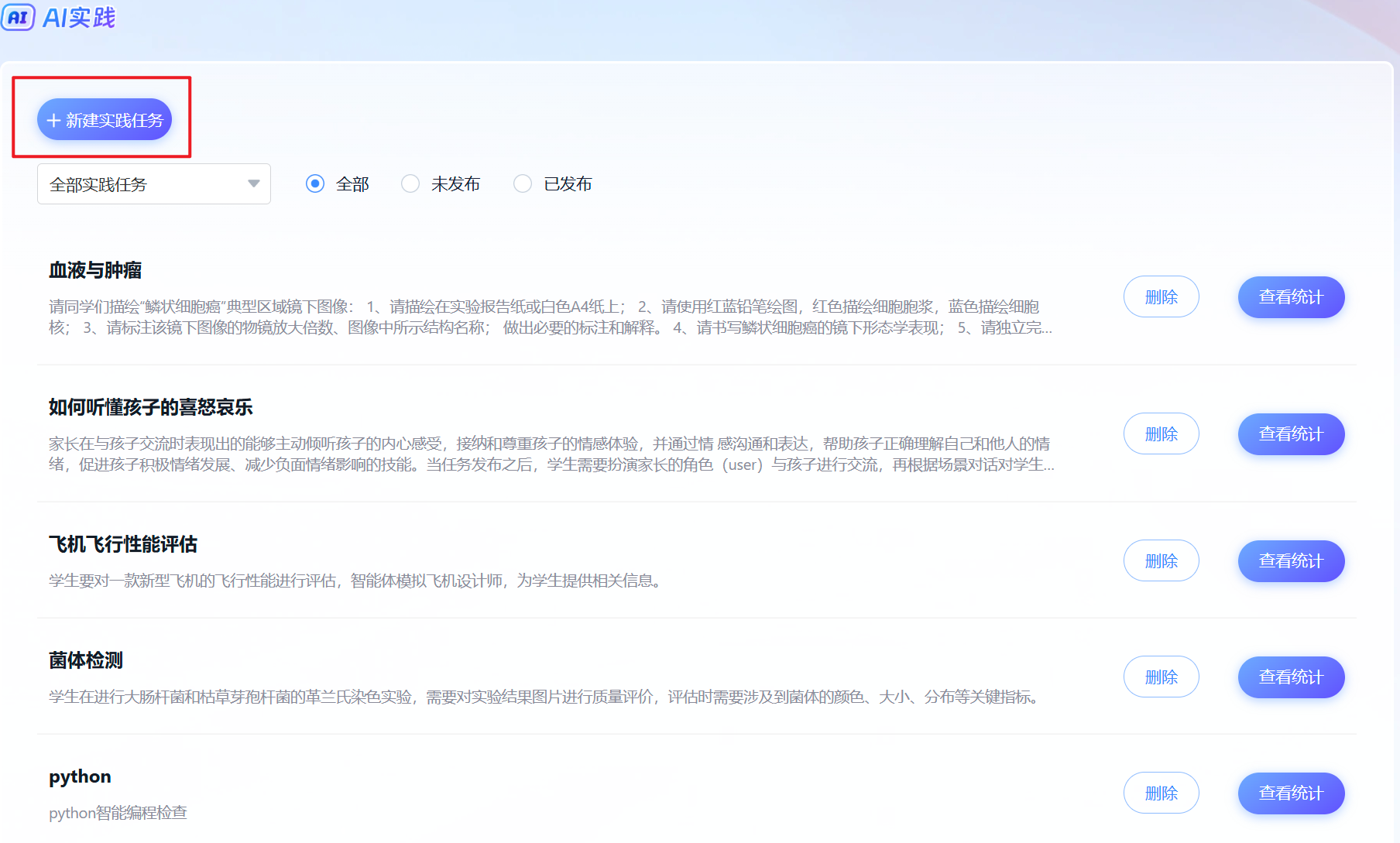This screenshot has width=1400, height=843.
Task: Select the 已发布 radio button
Action: [x=523, y=184]
